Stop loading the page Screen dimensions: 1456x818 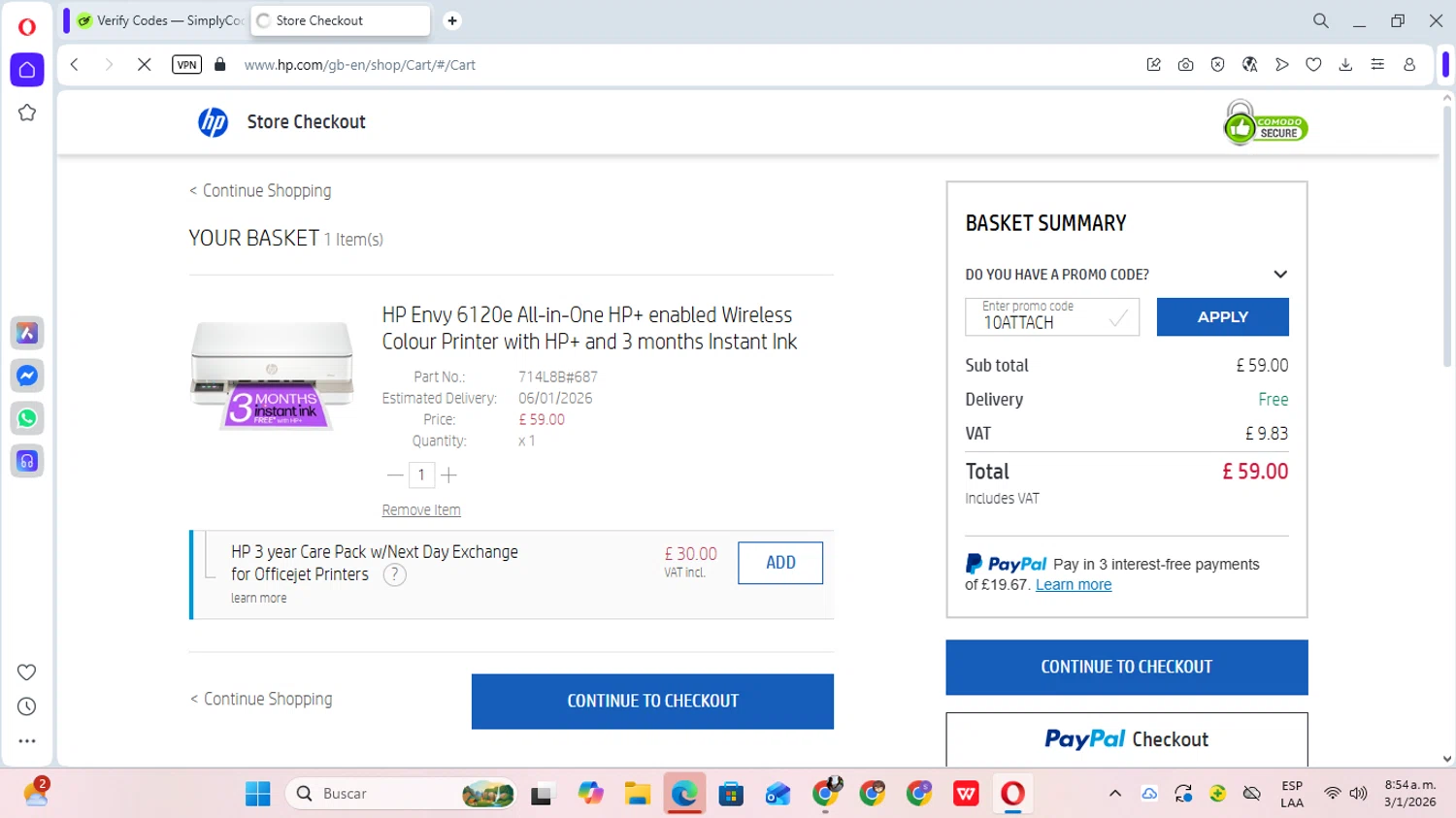(144, 65)
